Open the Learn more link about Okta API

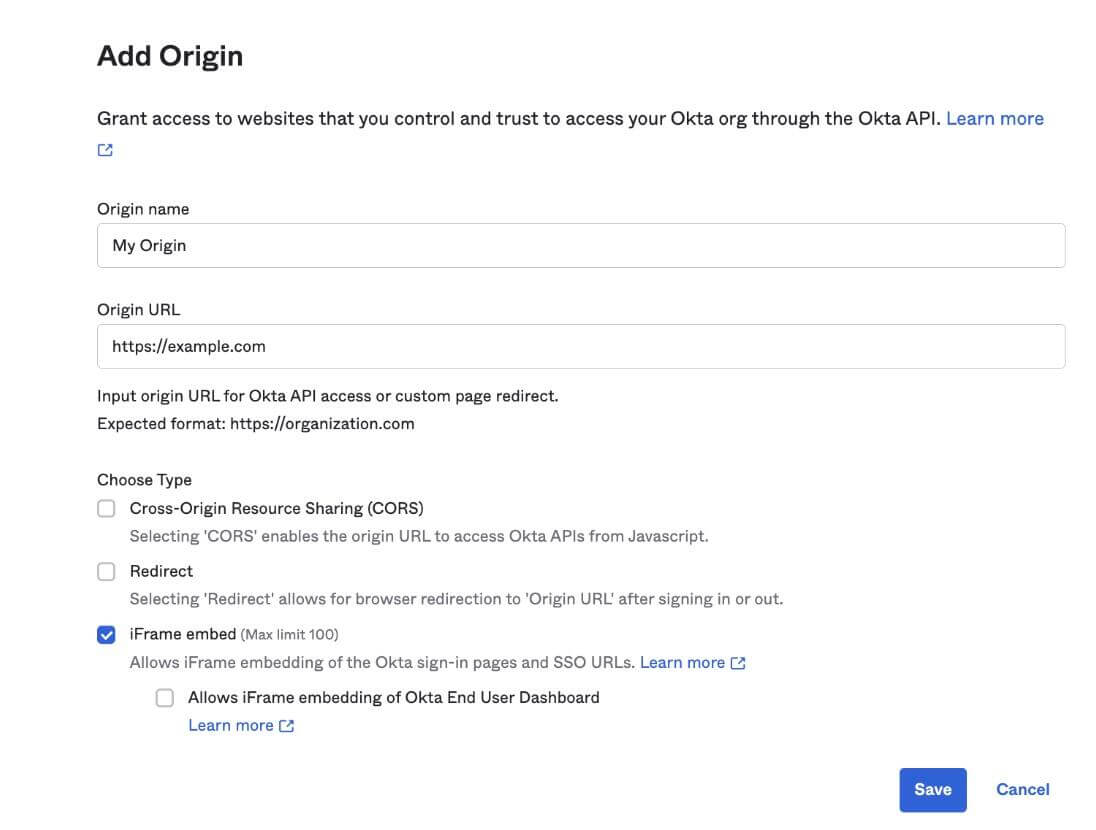(994, 119)
